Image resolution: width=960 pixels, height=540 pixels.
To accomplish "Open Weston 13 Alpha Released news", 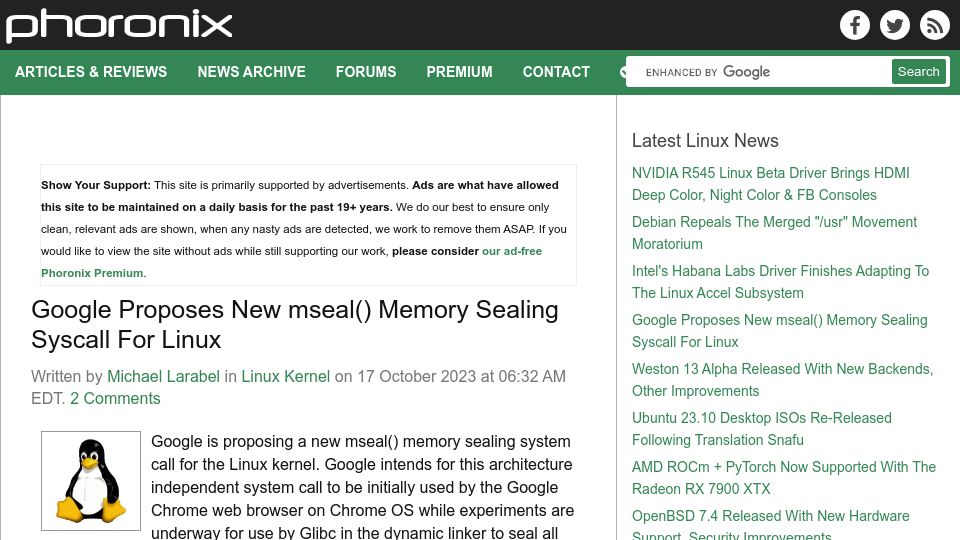I will 782,380.
